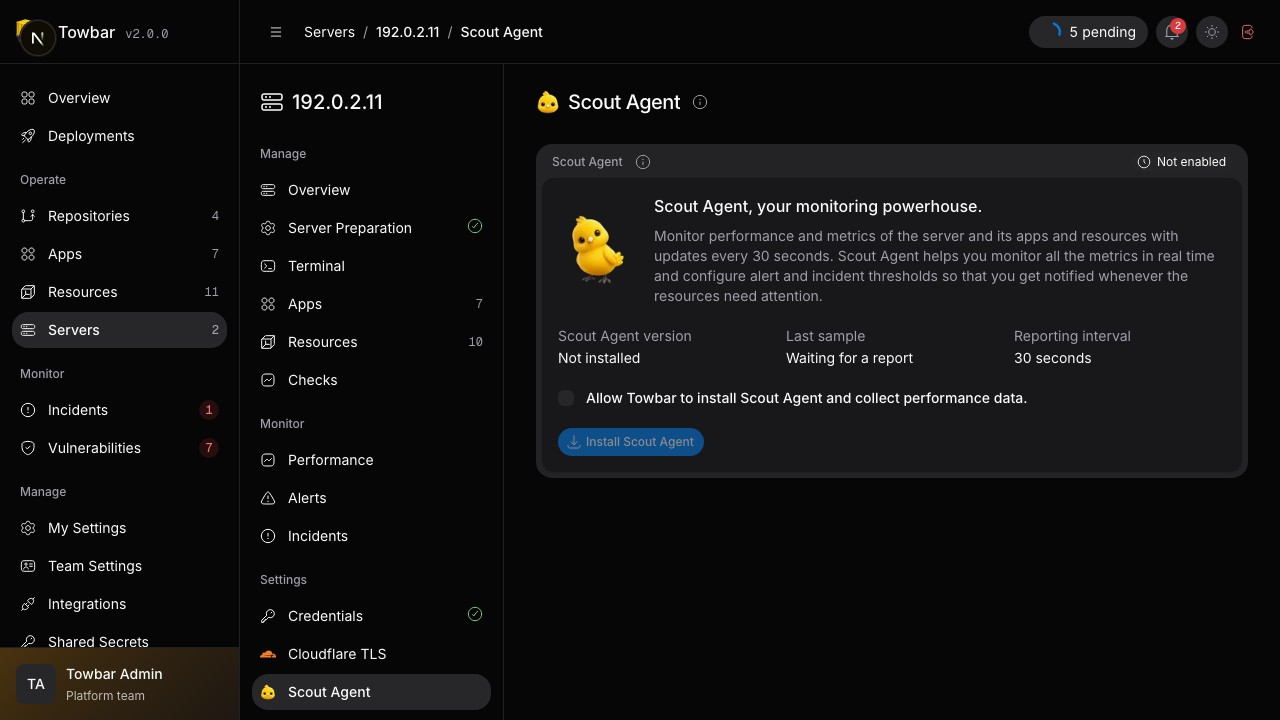The image size is (1280, 720).
Task: Open Resources showing 11 in main sidebar
Action: pyautogui.click(x=119, y=292)
